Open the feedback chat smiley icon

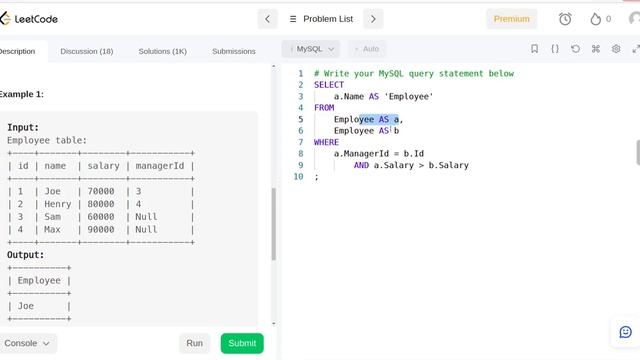click(x=625, y=332)
